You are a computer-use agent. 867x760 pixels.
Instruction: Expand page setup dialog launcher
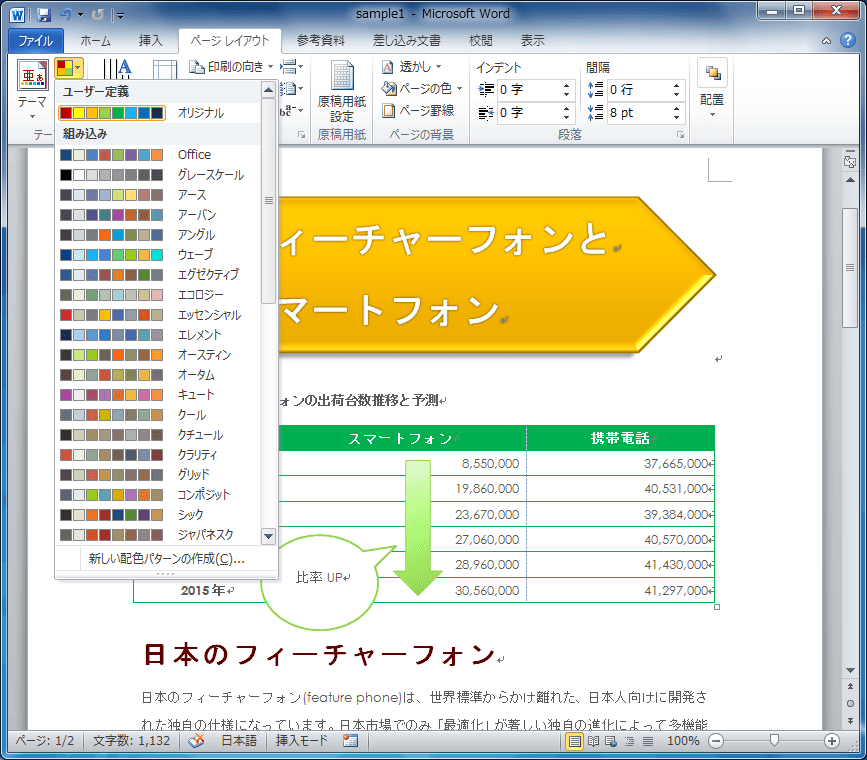click(x=302, y=135)
